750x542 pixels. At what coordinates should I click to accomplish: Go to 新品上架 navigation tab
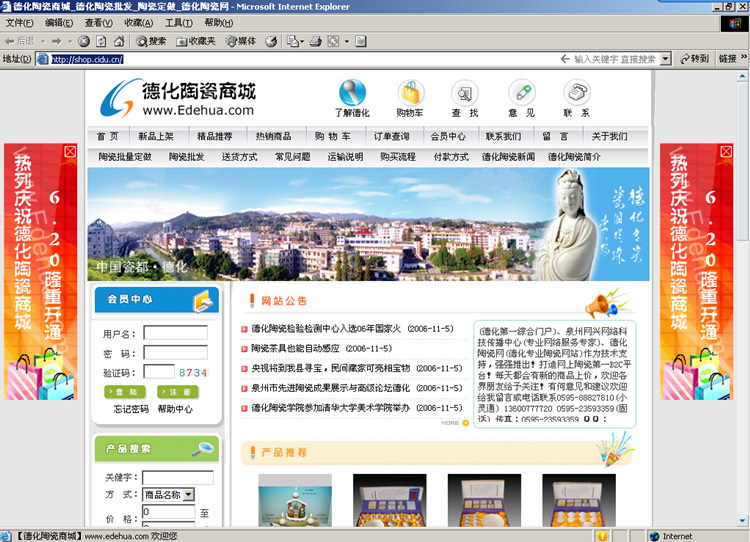point(156,136)
